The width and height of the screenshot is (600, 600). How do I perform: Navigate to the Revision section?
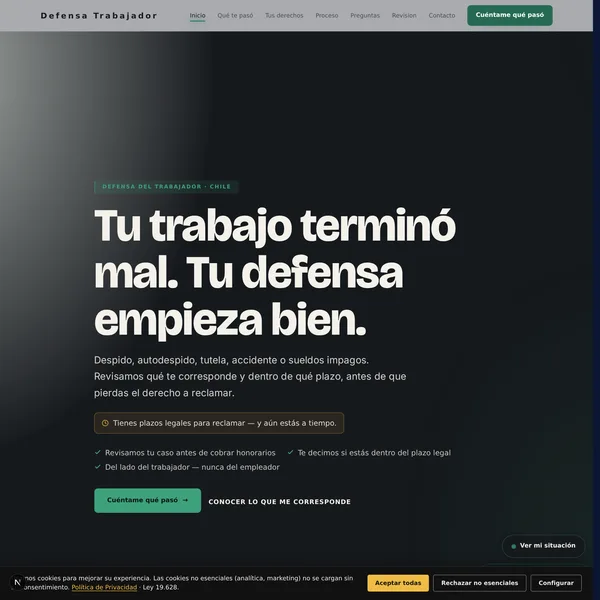click(x=404, y=16)
